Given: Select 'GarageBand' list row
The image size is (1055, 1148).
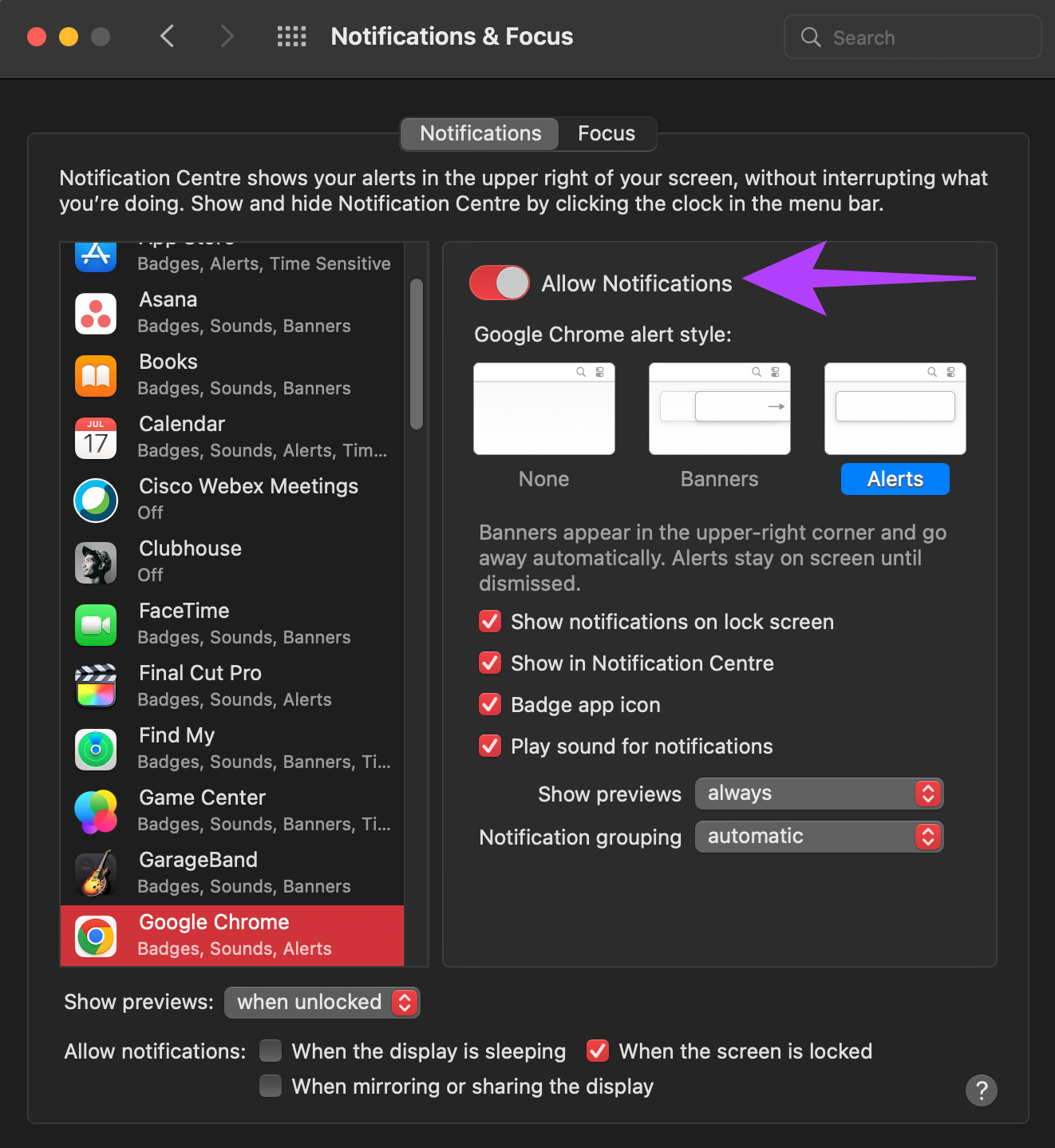Looking at the screenshot, I should (x=232, y=873).
